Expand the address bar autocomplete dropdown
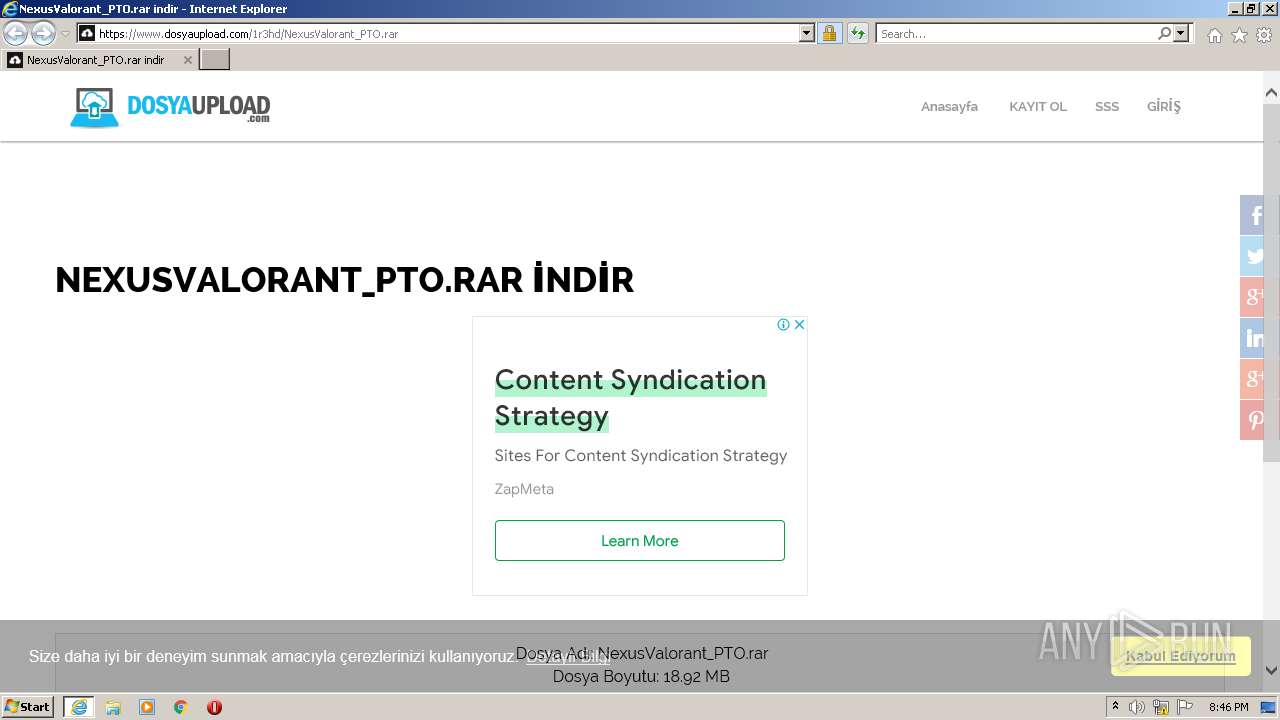The height and width of the screenshot is (720, 1280). (807, 34)
